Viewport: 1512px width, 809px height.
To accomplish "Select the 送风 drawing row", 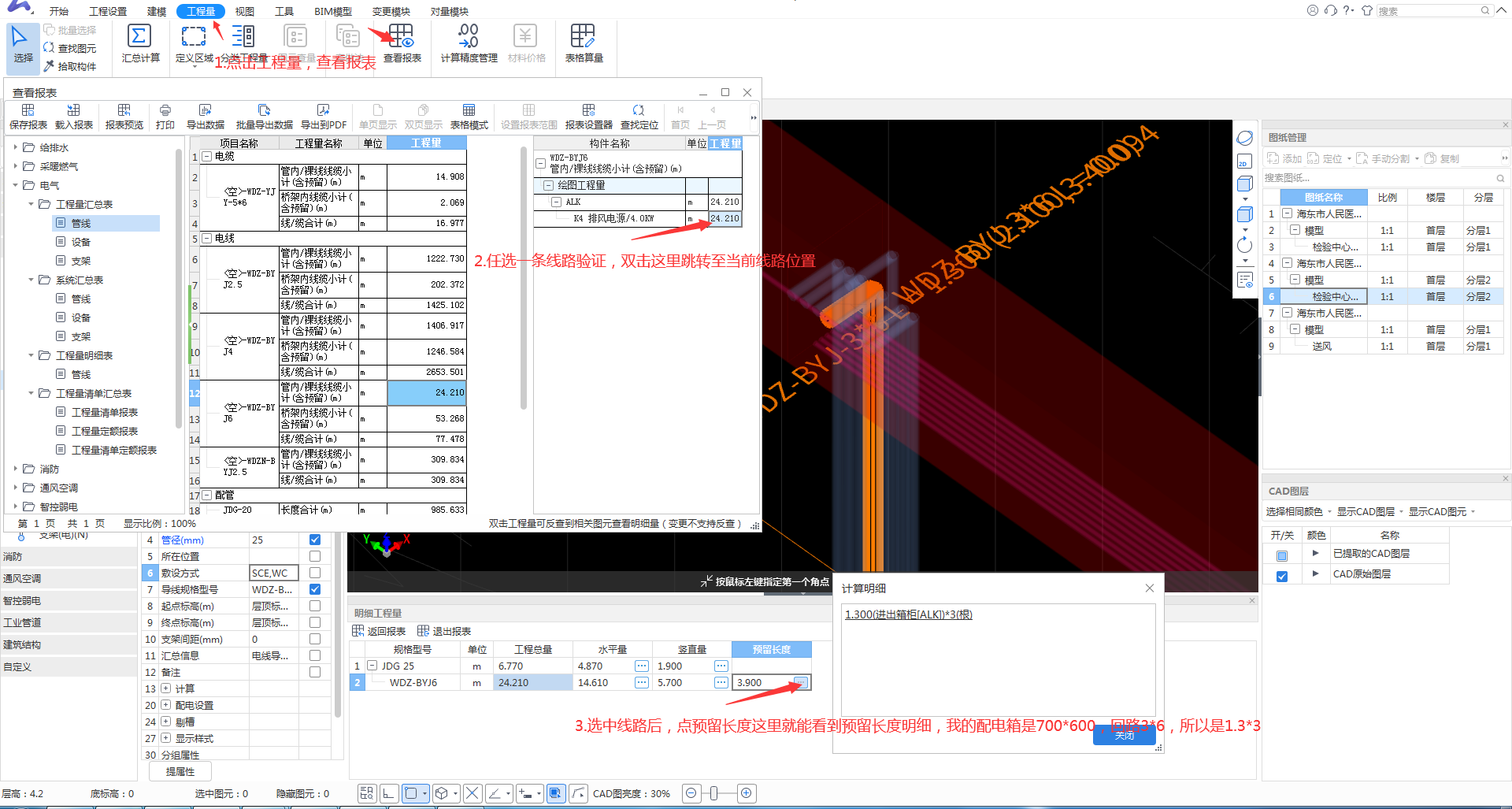I will 1322,346.
